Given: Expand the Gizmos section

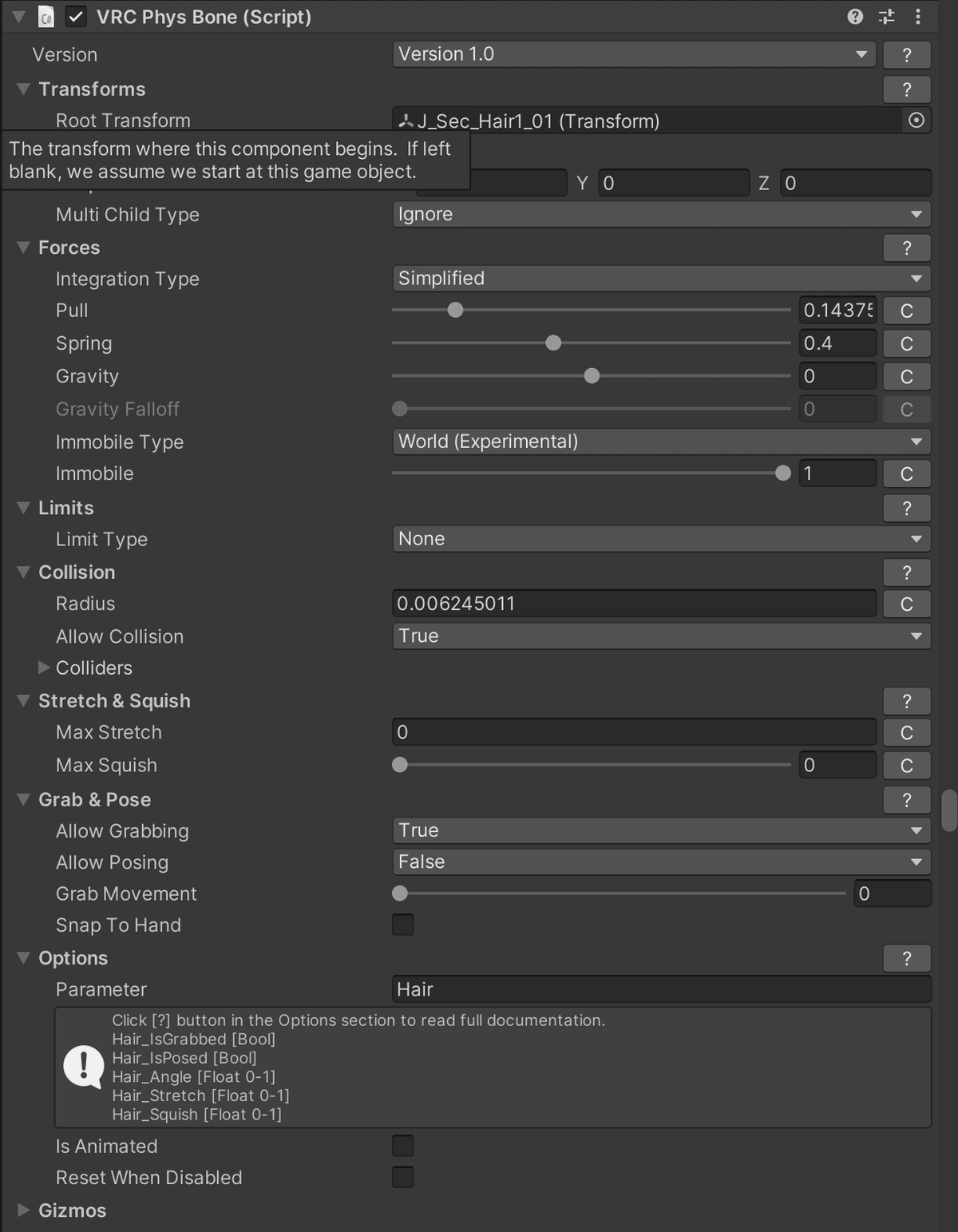Looking at the screenshot, I should pos(24,1210).
